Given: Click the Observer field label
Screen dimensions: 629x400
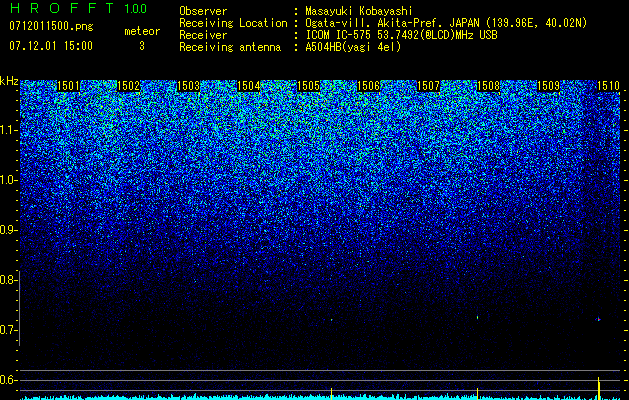Looking at the screenshot, I should (203, 11).
